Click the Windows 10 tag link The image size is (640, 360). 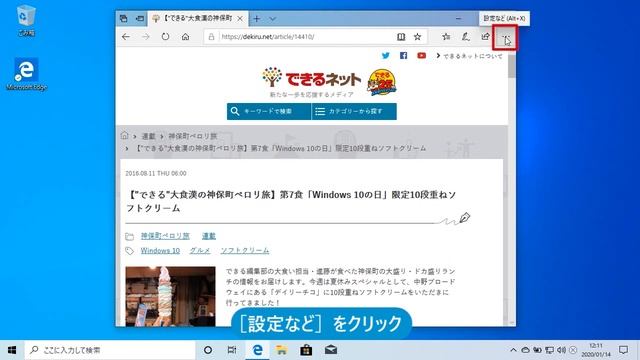(x=160, y=251)
